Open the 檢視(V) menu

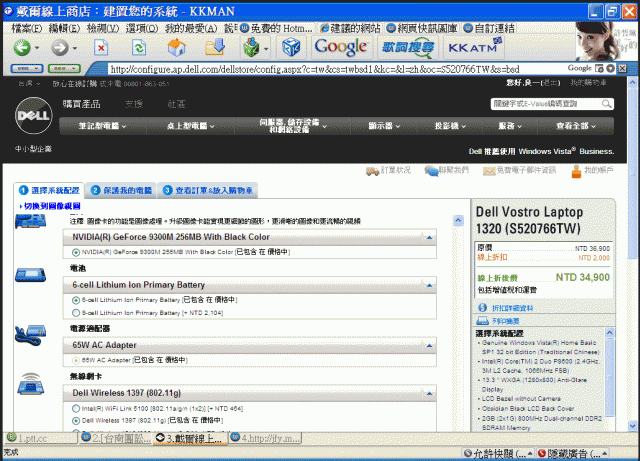pyautogui.click(x=103, y=28)
